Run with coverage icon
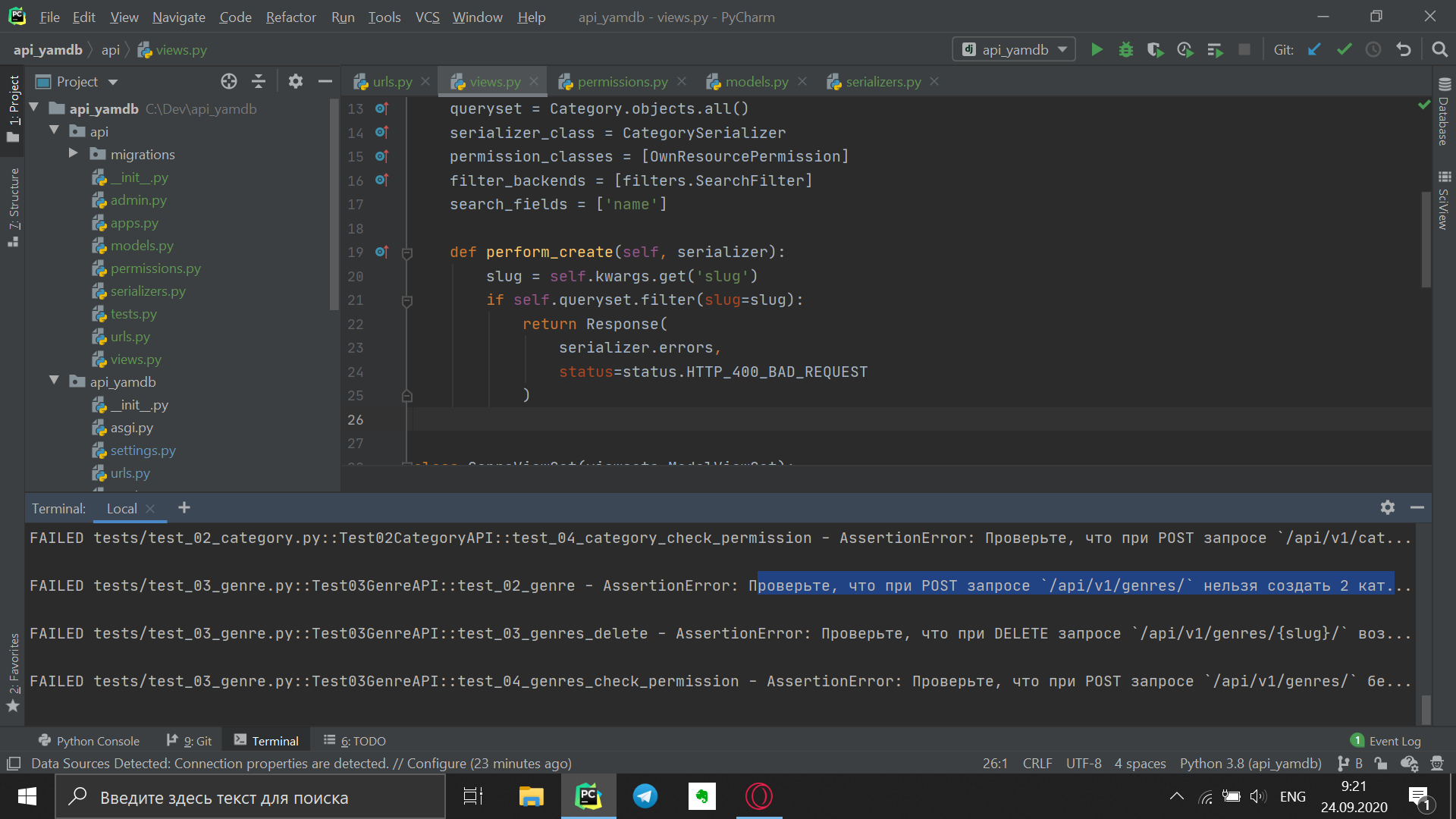The image size is (1456, 819). pos(1155,50)
